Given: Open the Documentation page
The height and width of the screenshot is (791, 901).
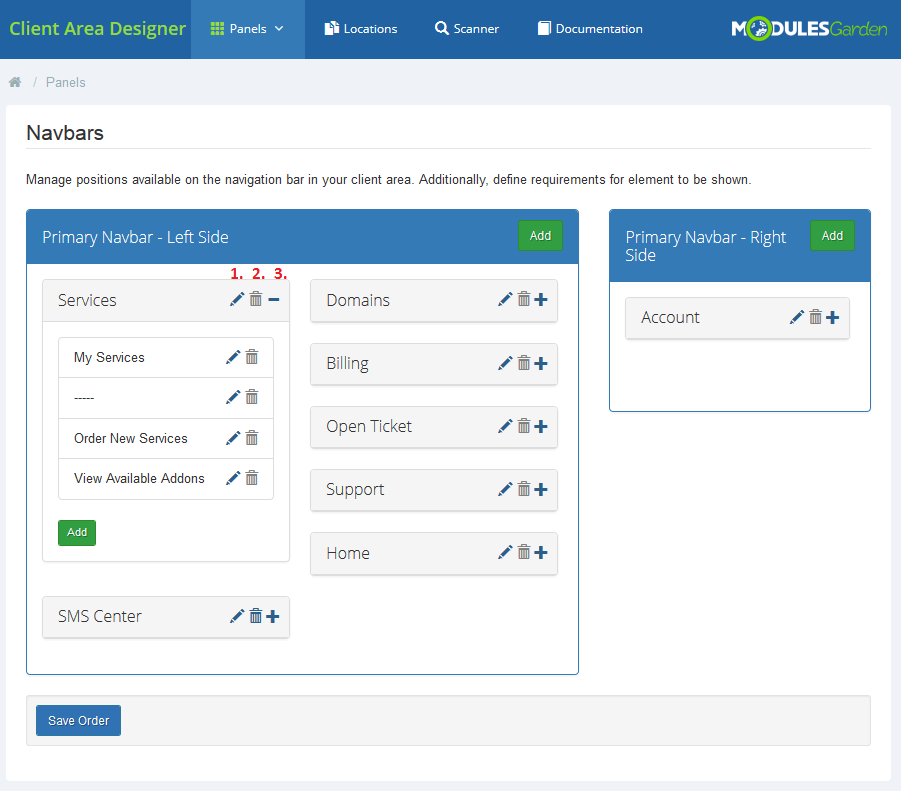Looking at the screenshot, I should (590, 29).
